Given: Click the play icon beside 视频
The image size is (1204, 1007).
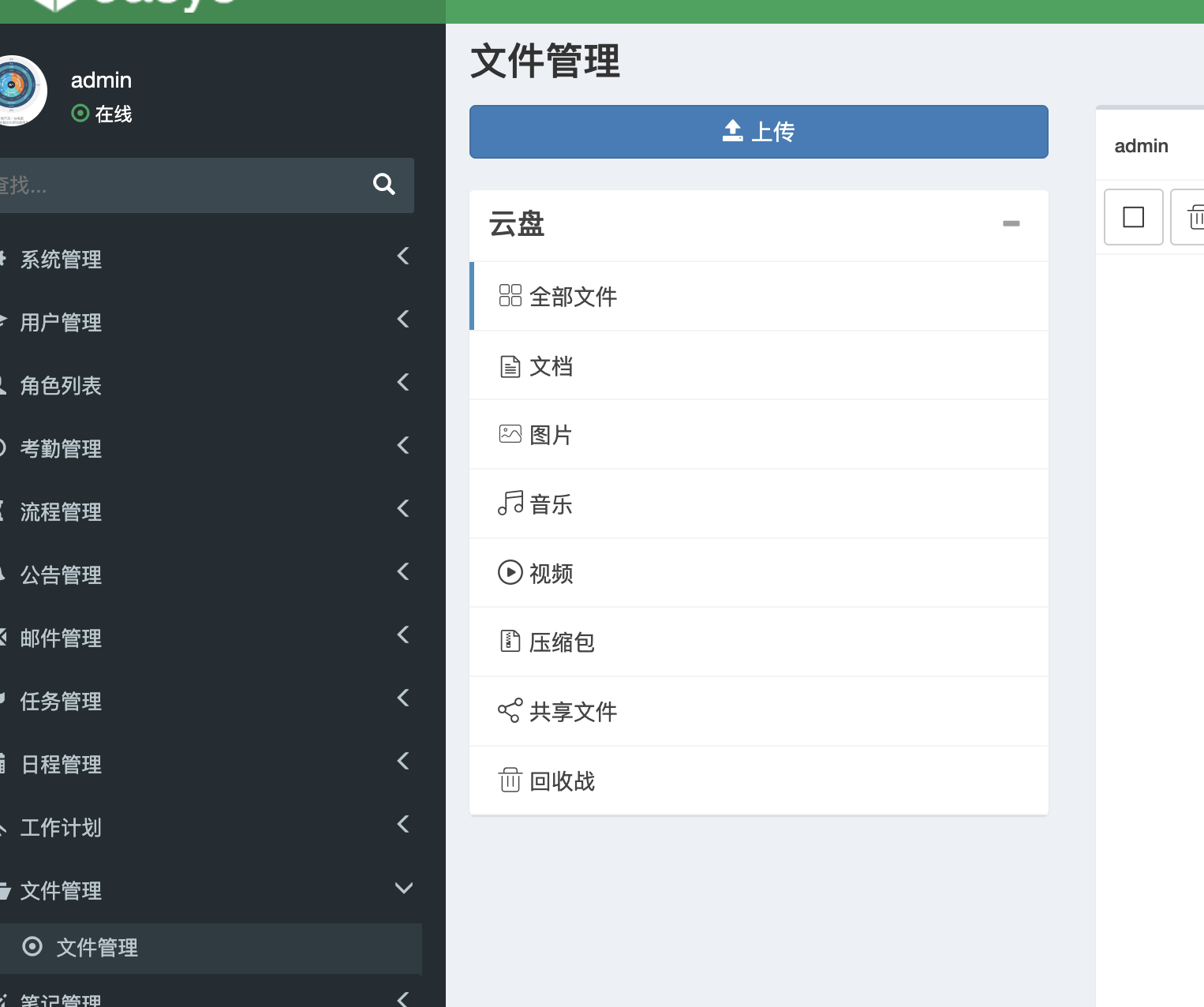Looking at the screenshot, I should click(x=510, y=572).
